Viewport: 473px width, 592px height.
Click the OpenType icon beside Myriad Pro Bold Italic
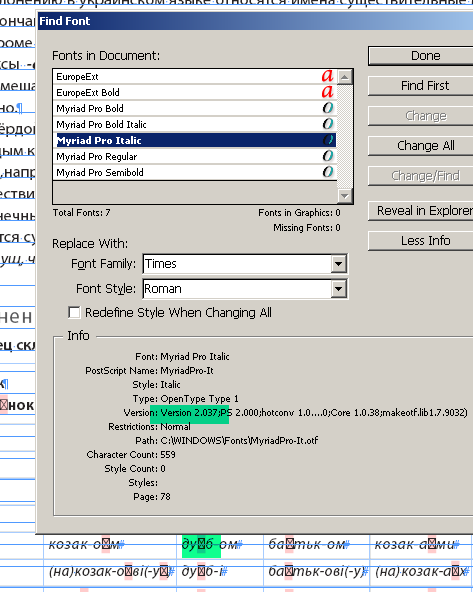[x=328, y=124]
